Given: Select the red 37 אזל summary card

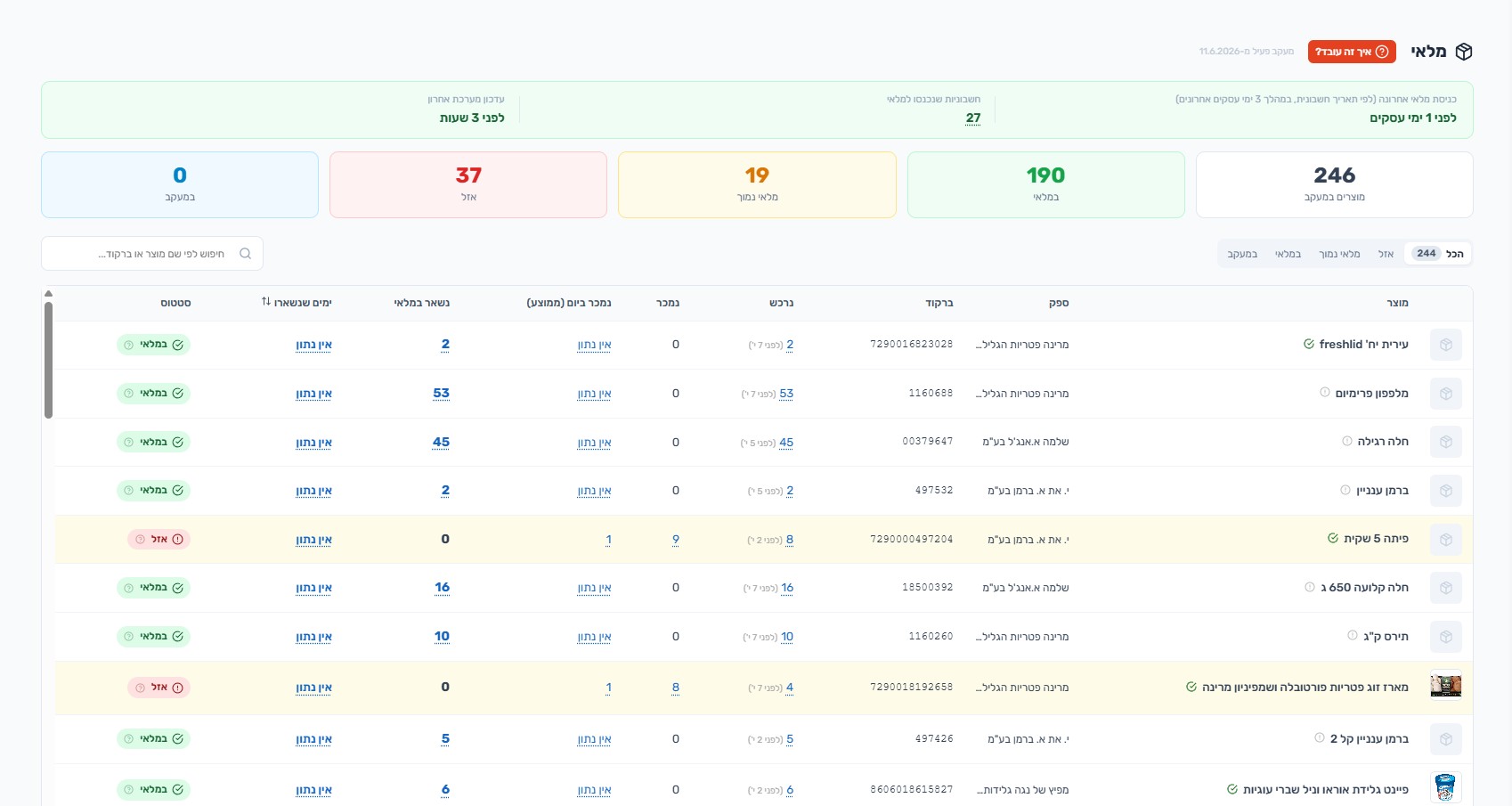Looking at the screenshot, I should [468, 184].
